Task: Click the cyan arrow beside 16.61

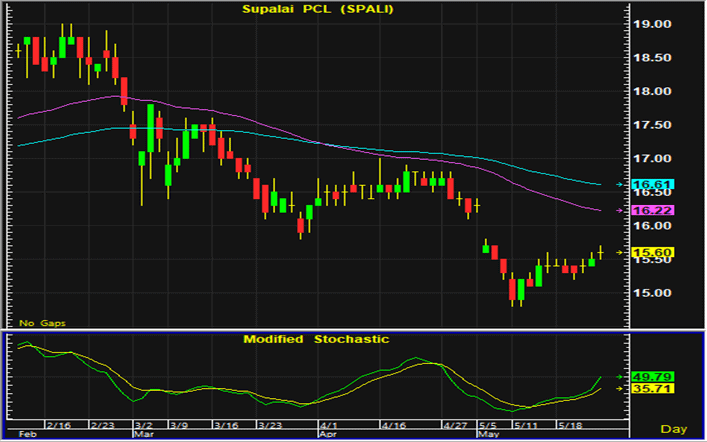Action: (x=620, y=184)
